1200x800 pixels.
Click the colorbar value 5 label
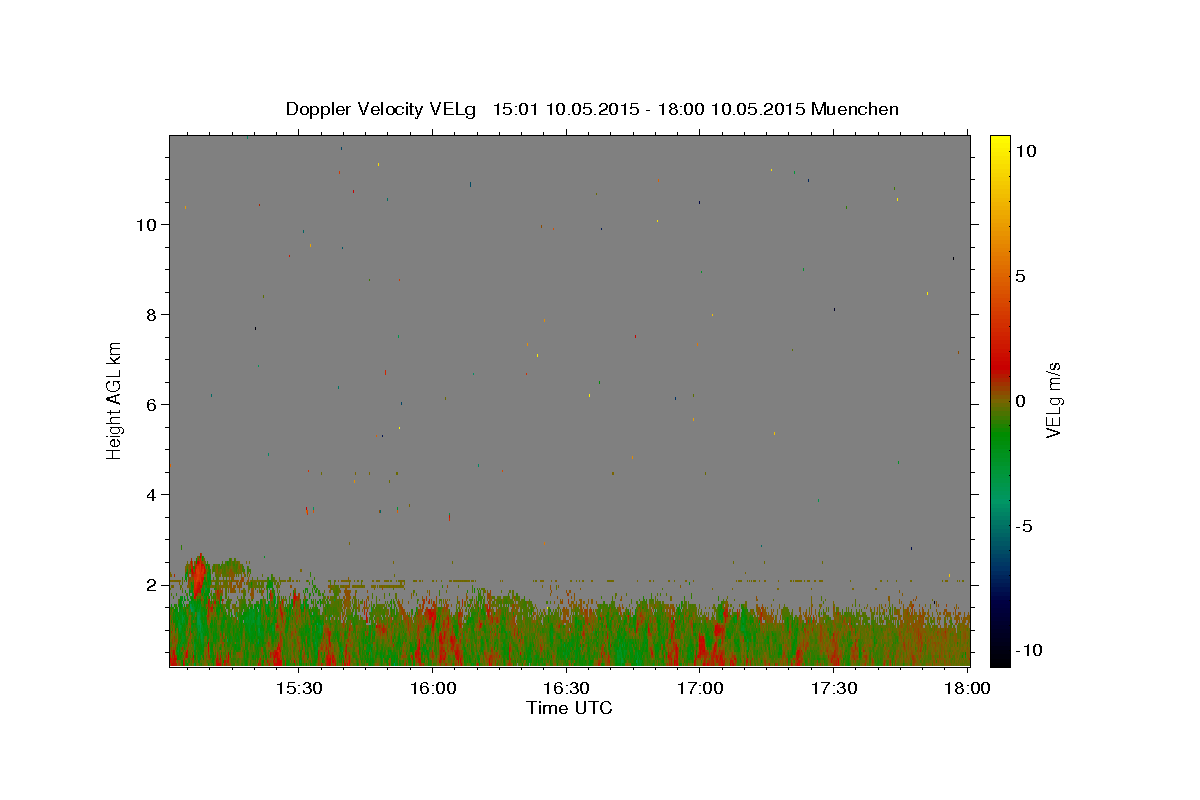point(1020,276)
